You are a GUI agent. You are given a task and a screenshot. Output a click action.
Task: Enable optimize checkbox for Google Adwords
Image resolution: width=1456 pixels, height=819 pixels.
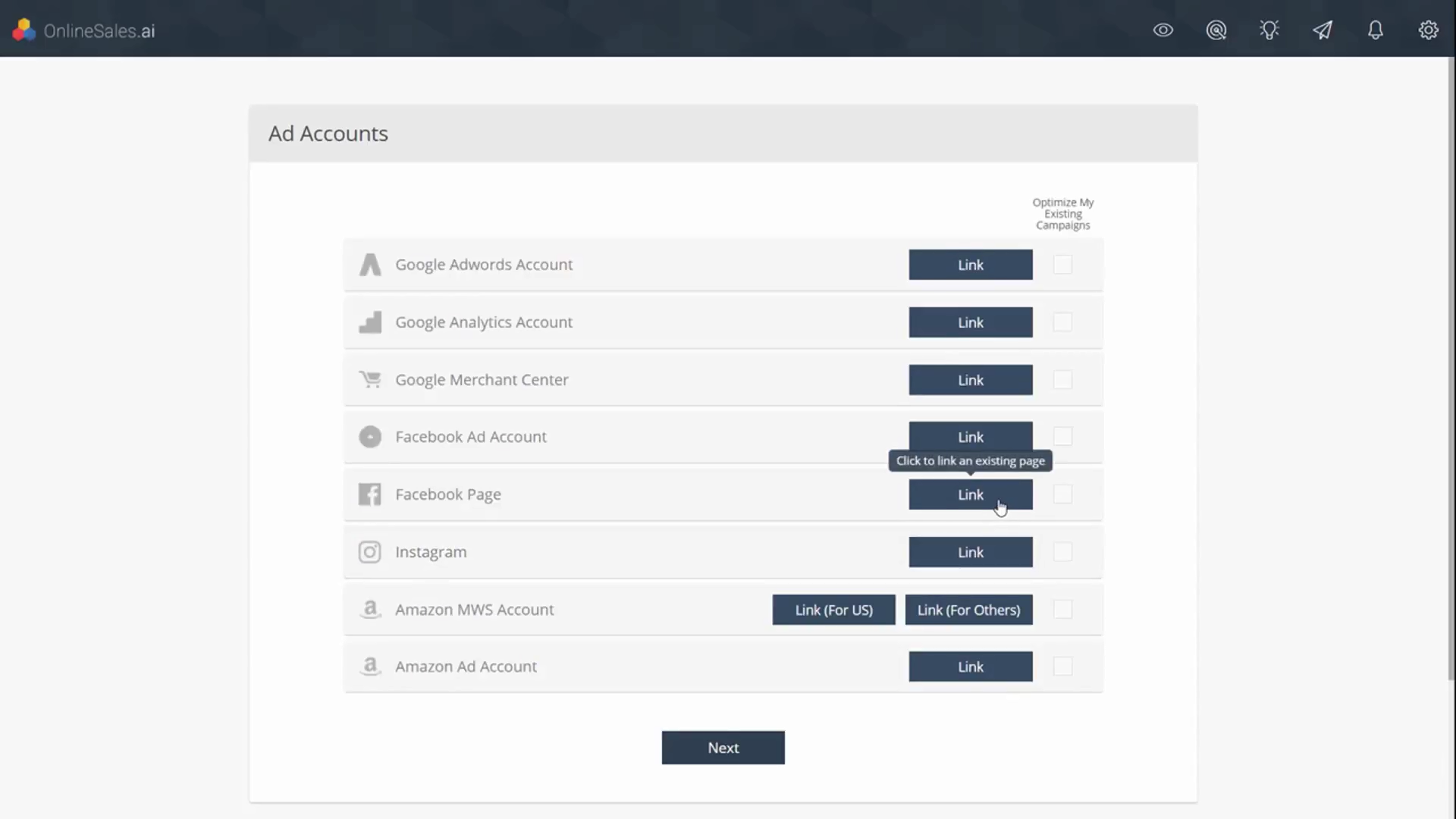1062,265
